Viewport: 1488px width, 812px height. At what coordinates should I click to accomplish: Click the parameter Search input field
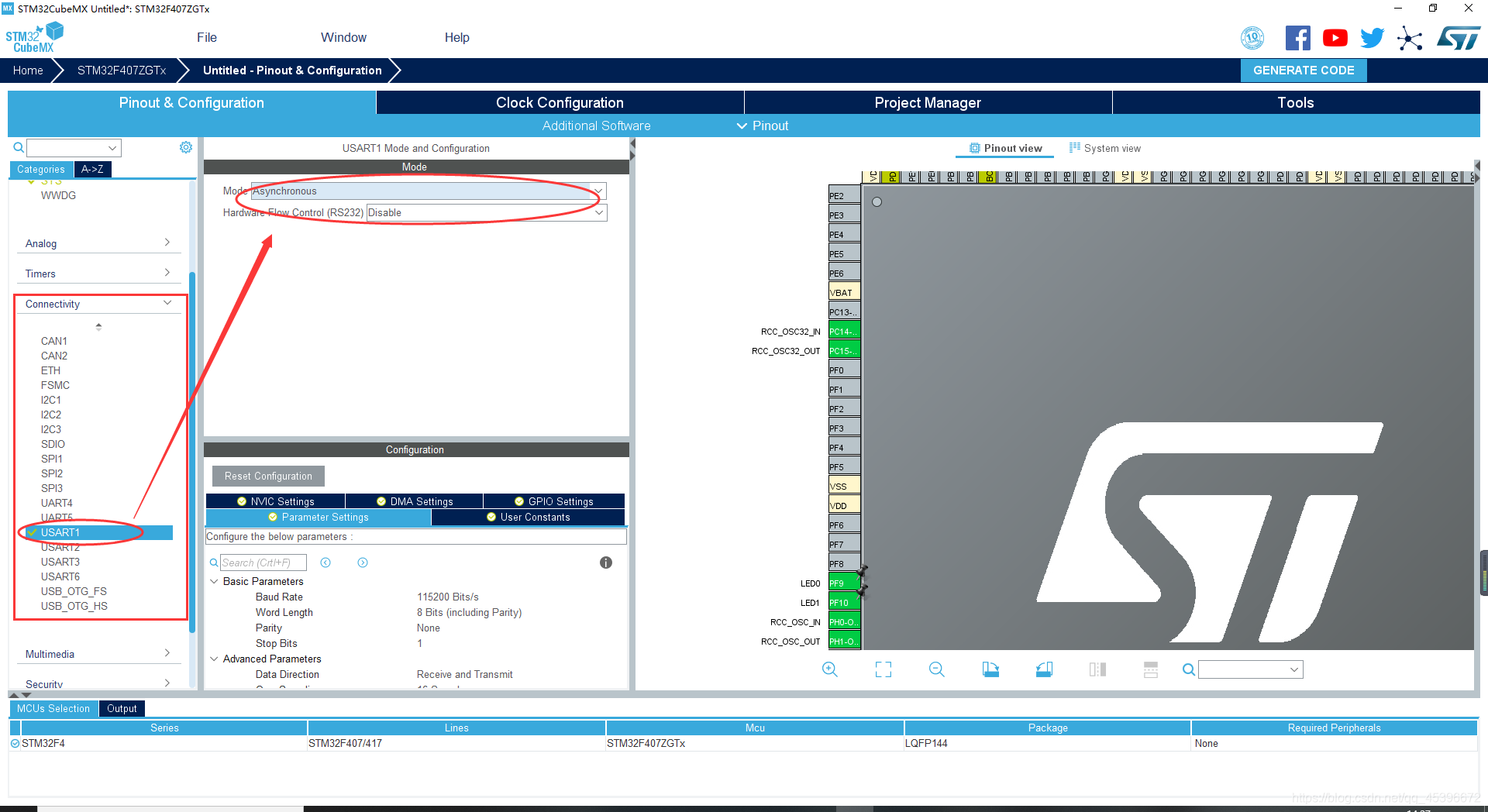point(263,563)
